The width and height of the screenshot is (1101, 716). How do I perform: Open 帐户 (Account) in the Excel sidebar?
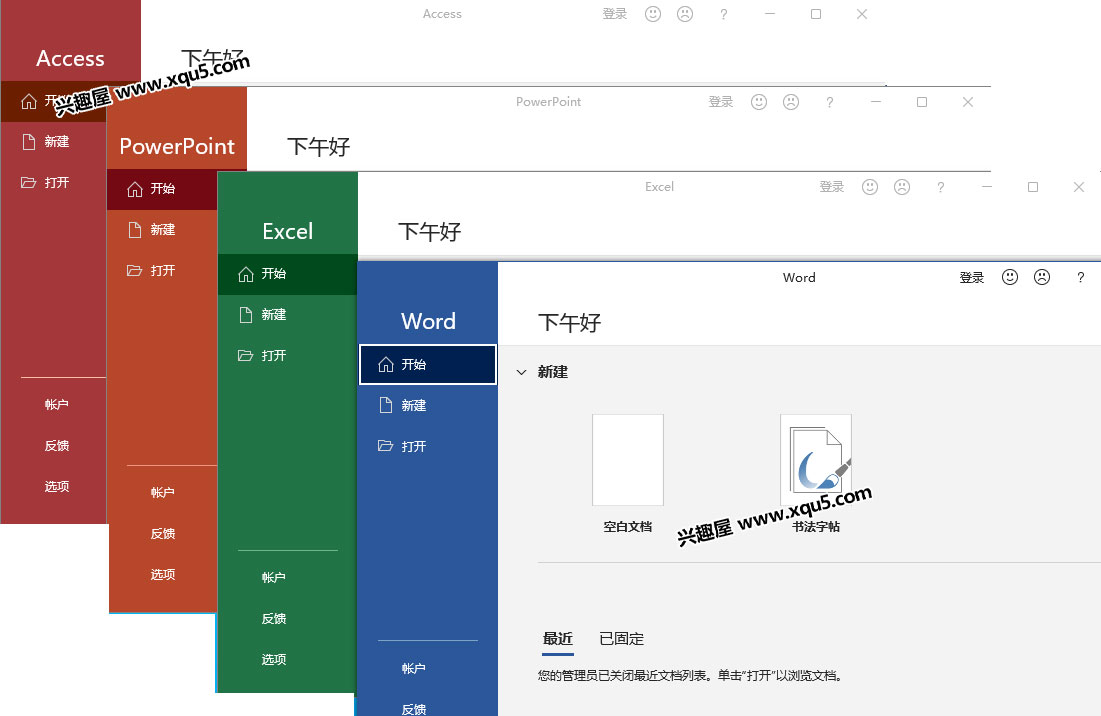(274, 577)
